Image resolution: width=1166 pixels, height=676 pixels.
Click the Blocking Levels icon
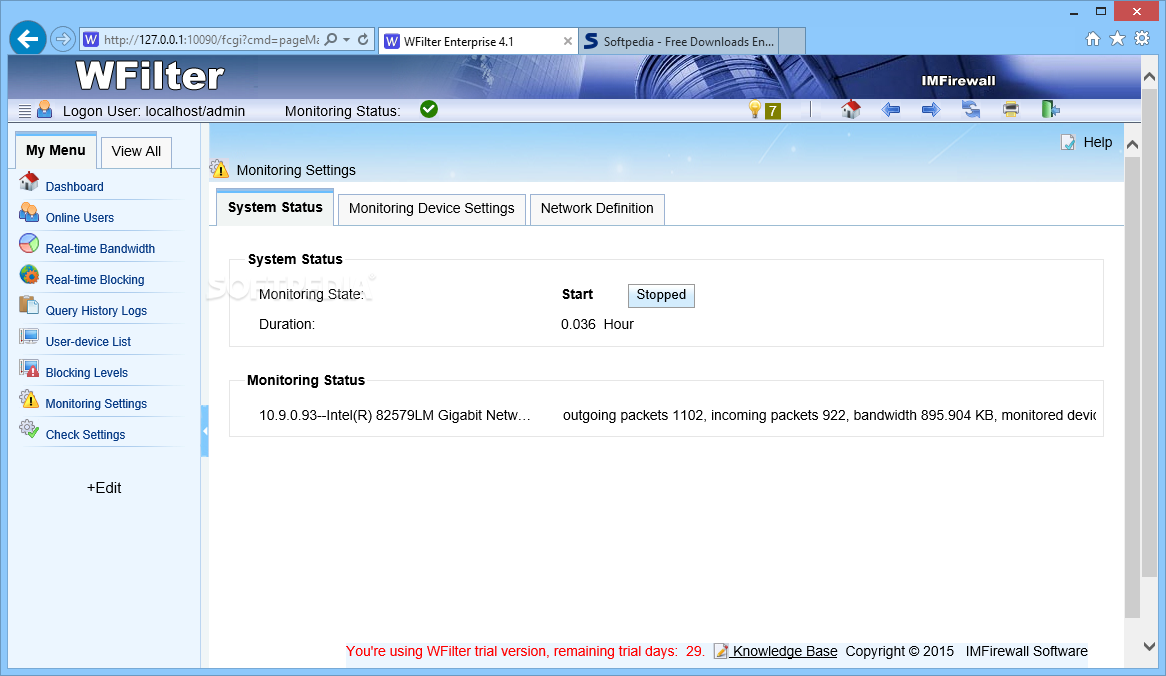(29, 368)
